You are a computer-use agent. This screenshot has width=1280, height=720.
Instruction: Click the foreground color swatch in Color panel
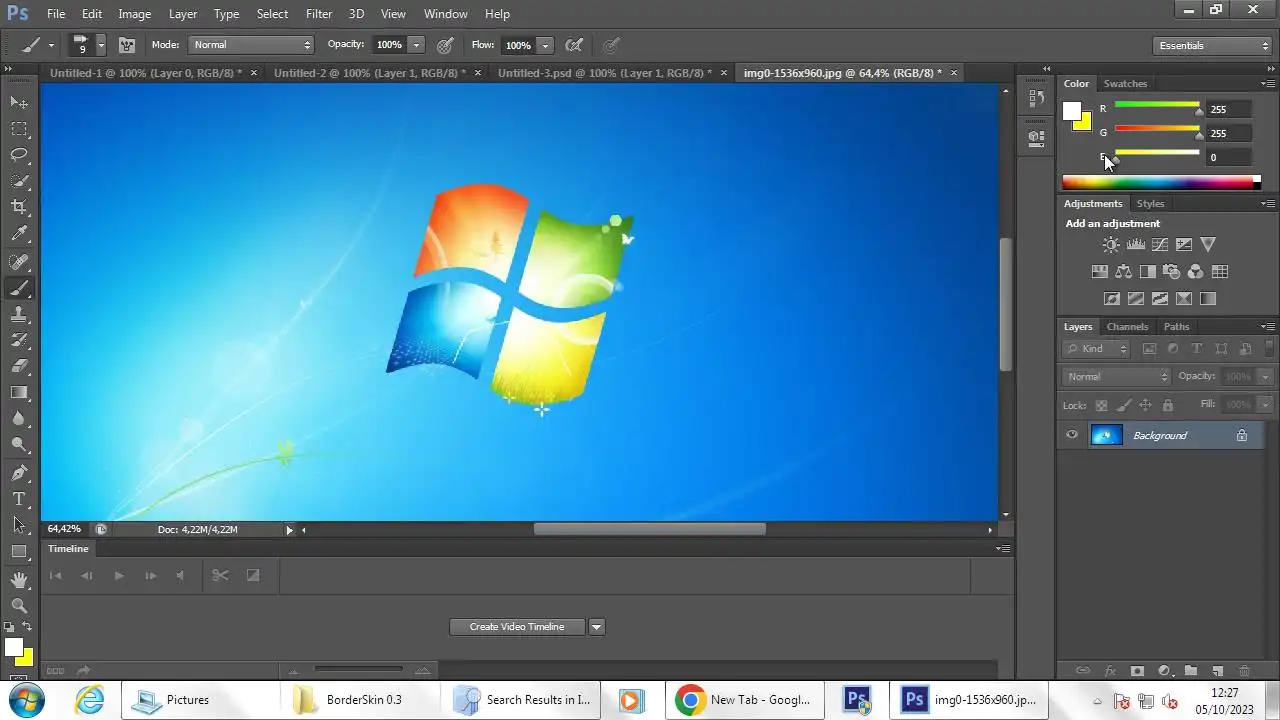click(1072, 111)
